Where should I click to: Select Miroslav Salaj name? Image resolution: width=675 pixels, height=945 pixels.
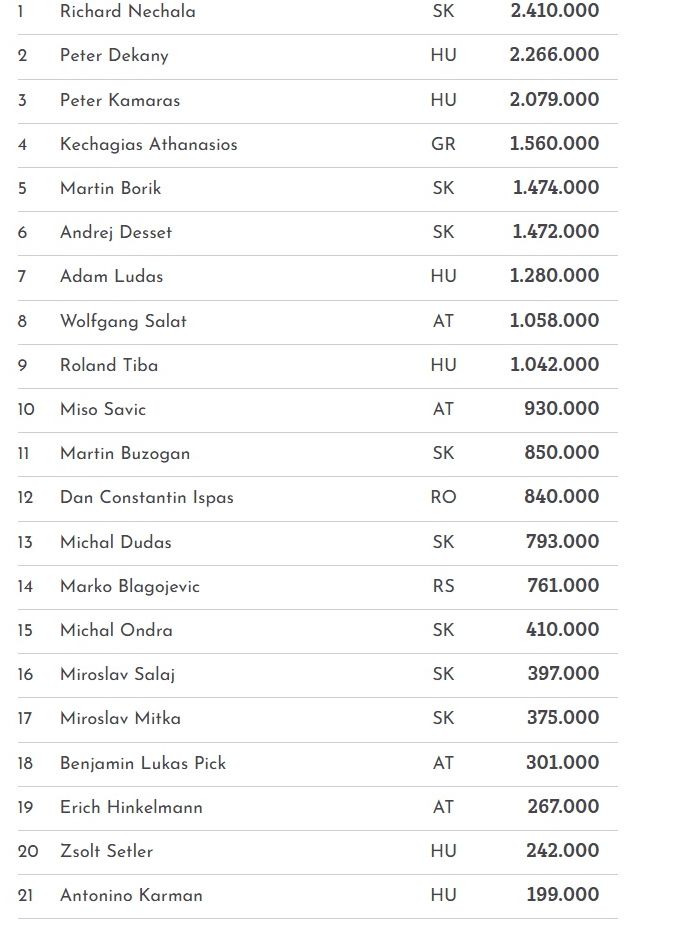(117, 674)
